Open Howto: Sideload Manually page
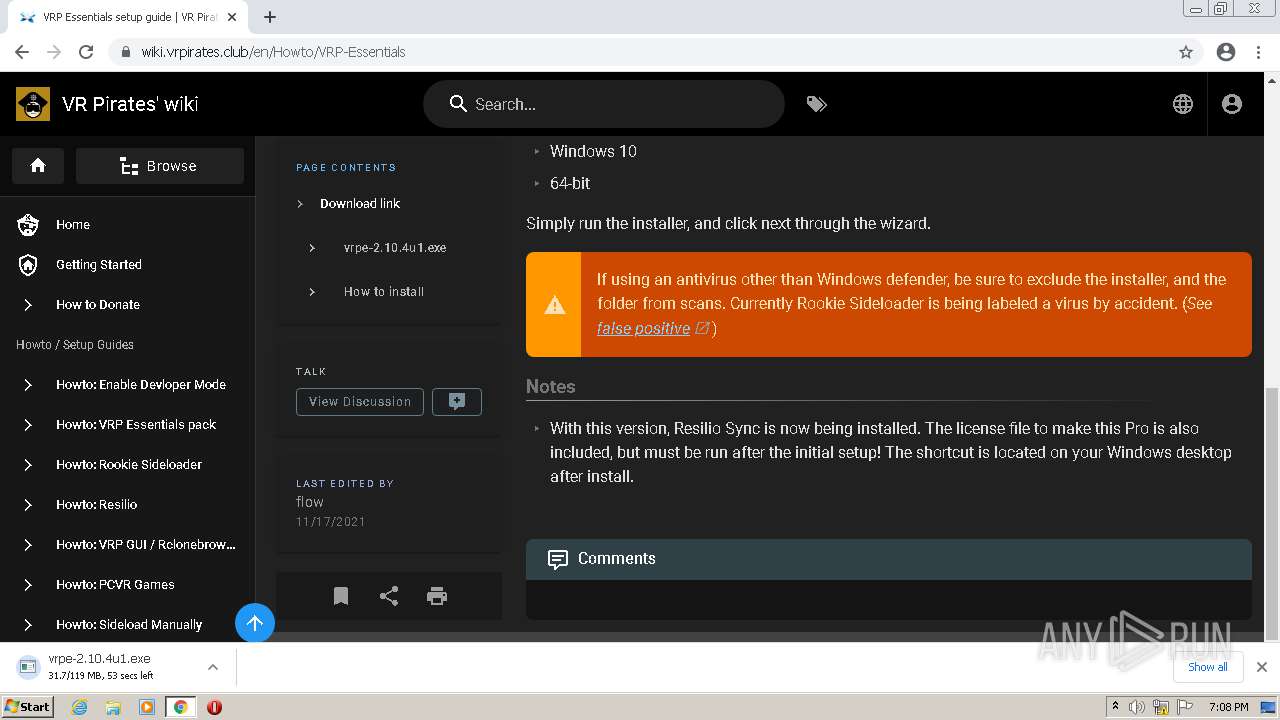The width and height of the screenshot is (1280, 720). pyautogui.click(x=129, y=625)
